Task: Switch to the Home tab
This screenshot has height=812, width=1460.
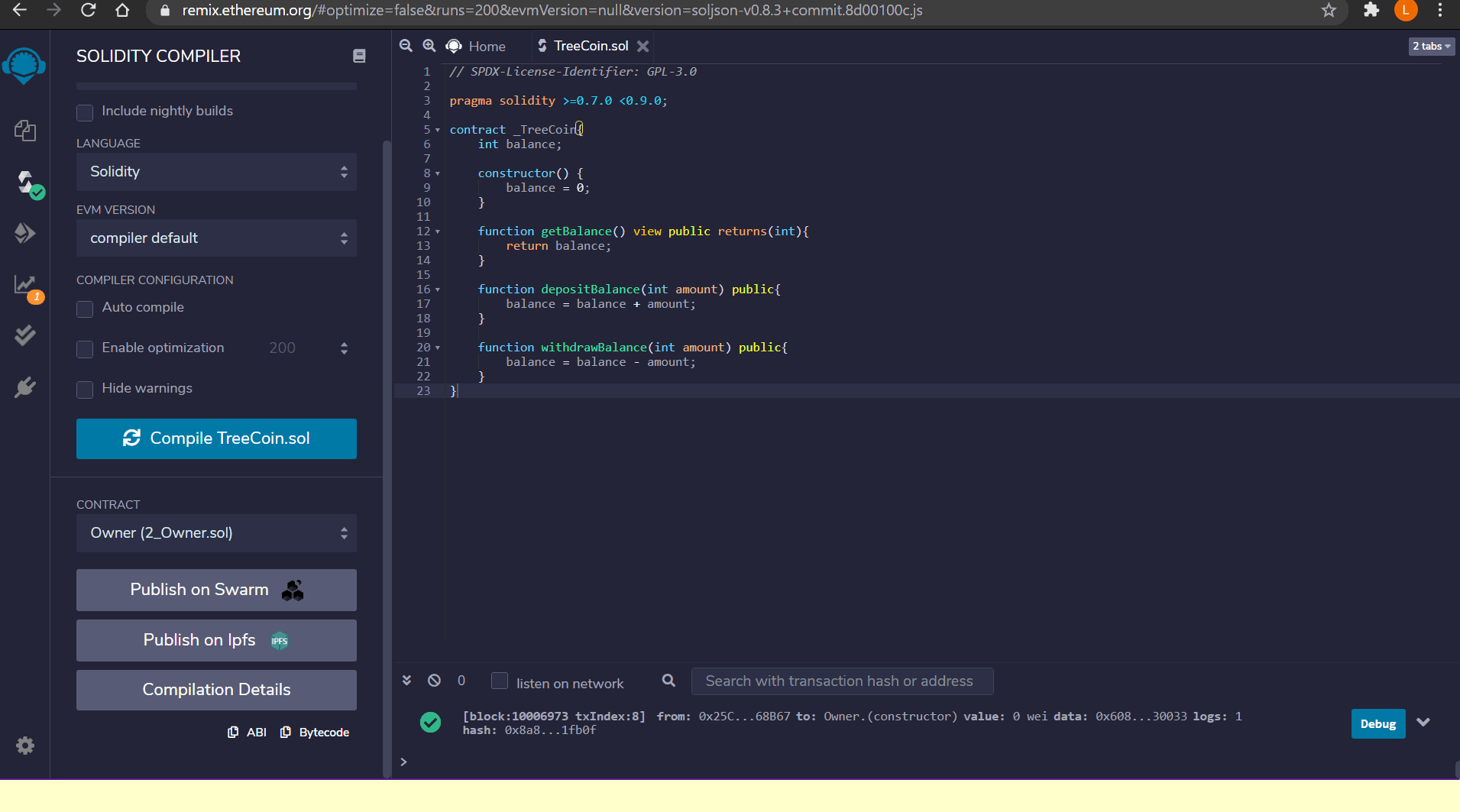Action: 476,46
